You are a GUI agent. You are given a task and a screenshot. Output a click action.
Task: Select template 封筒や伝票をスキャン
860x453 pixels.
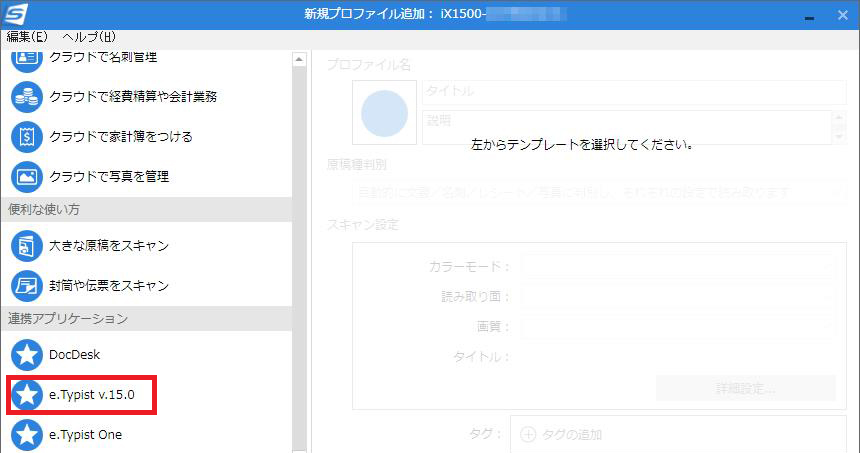click(109, 286)
